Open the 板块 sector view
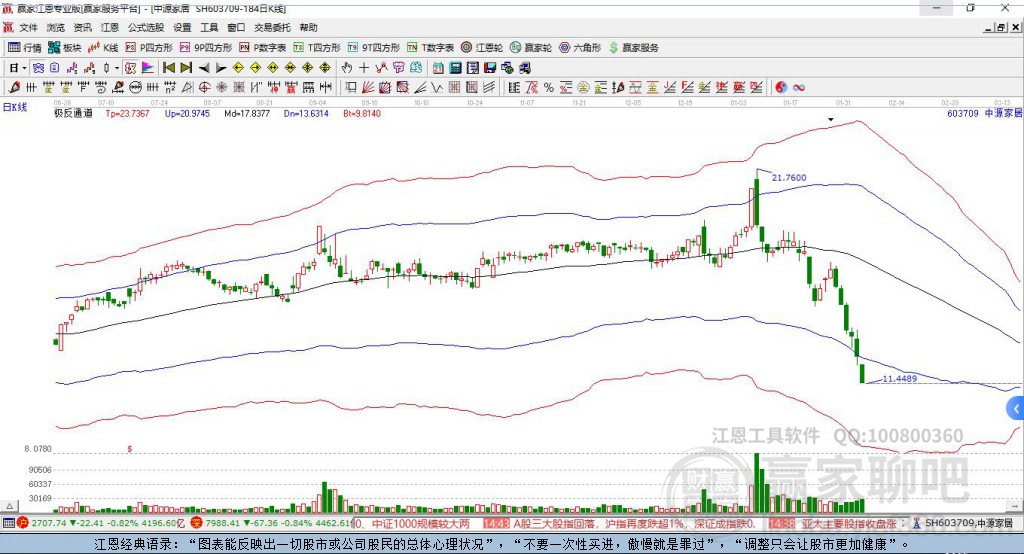The height and width of the screenshot is (554, 1024). point(65,48)
